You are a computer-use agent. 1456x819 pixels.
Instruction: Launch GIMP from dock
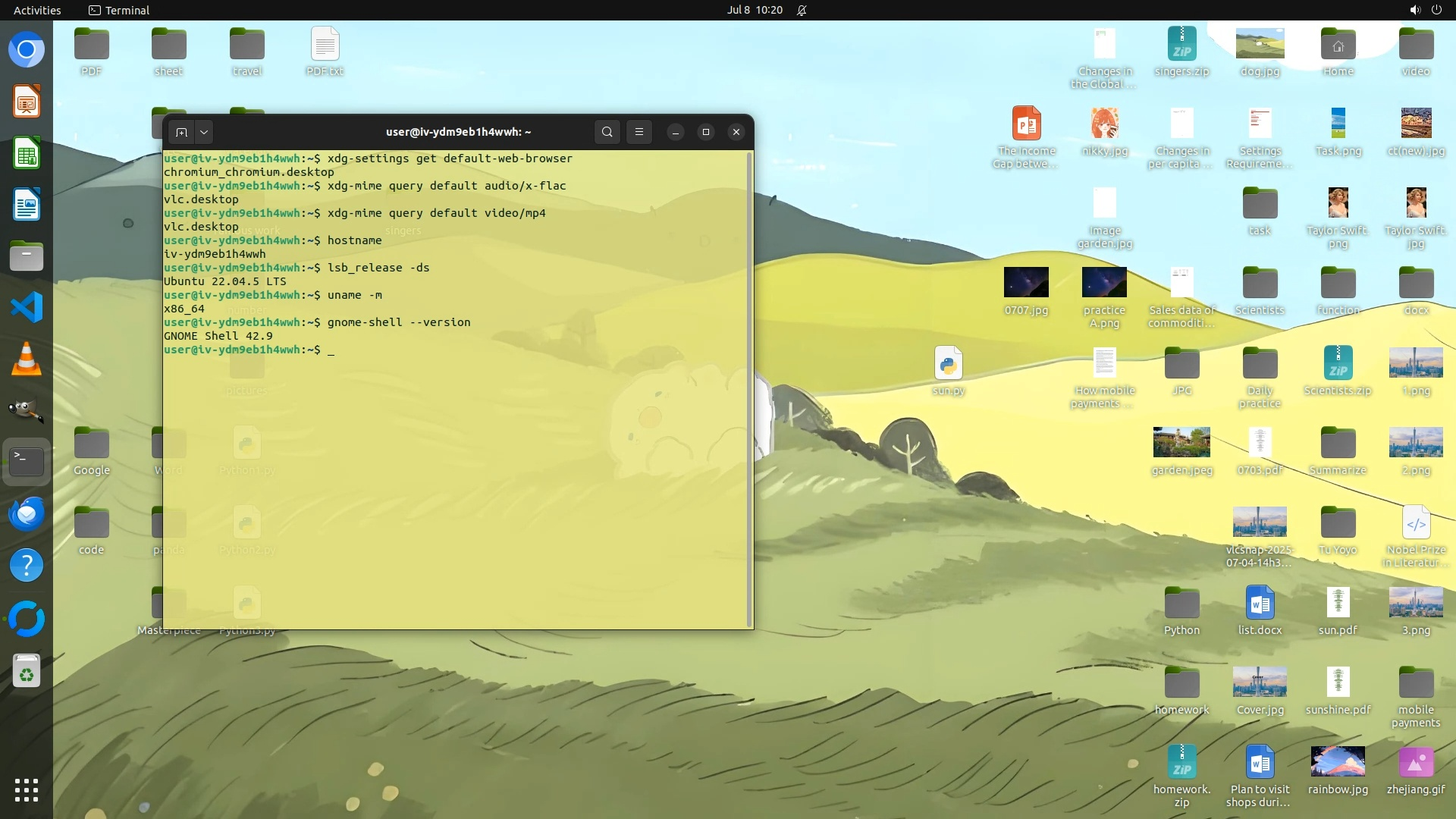click(x=27, y=410)
